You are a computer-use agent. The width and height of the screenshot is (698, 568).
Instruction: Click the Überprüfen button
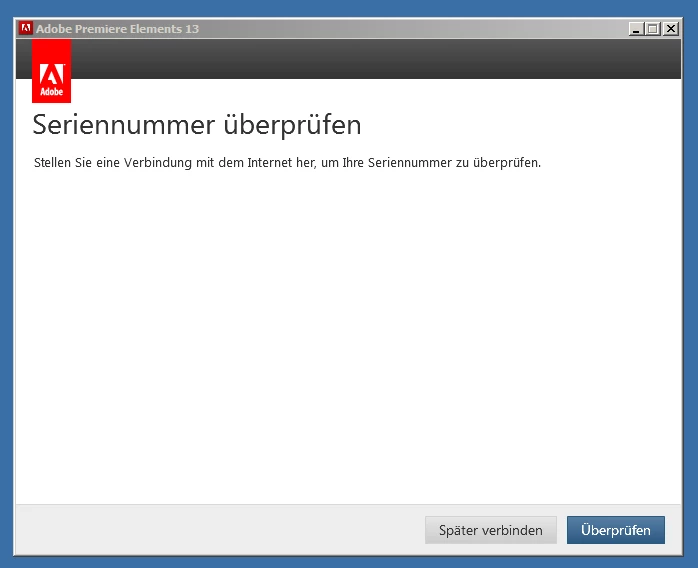point(616,530)
